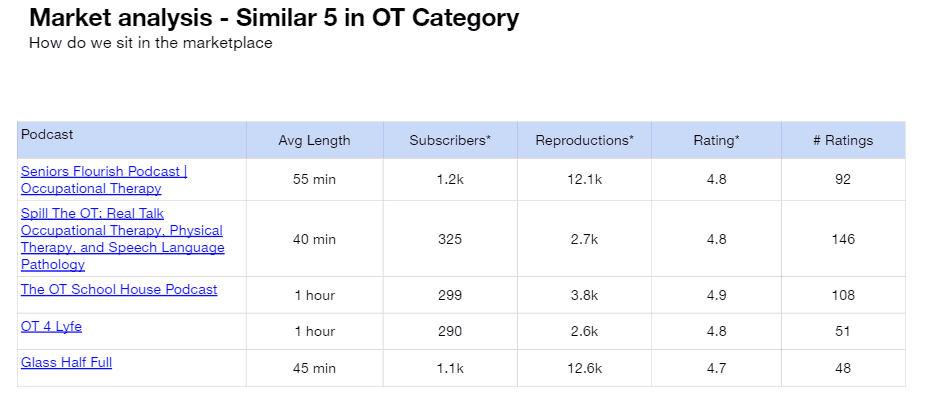Select the 4.9 rating cell
925x418 pixels.
pos(717,295)
